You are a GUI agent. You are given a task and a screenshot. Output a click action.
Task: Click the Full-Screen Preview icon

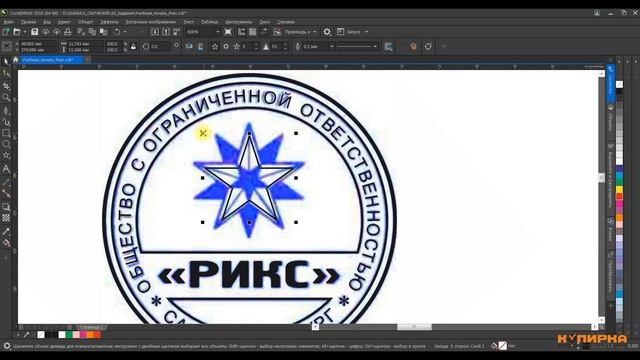[228, 31]
